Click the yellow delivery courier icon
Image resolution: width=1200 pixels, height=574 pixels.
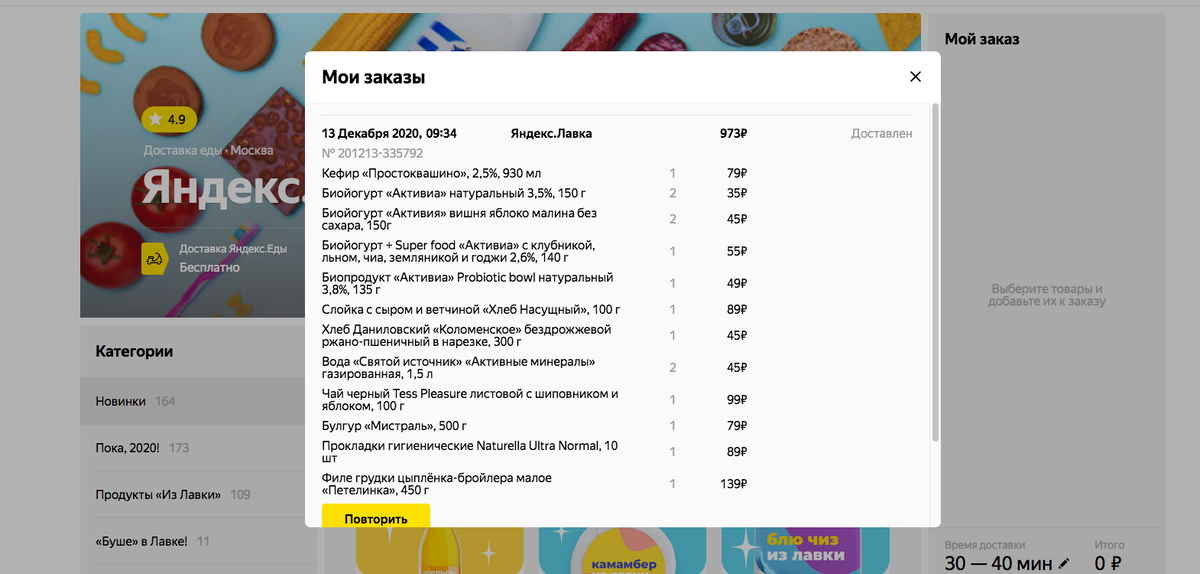[x=155, y=259]
